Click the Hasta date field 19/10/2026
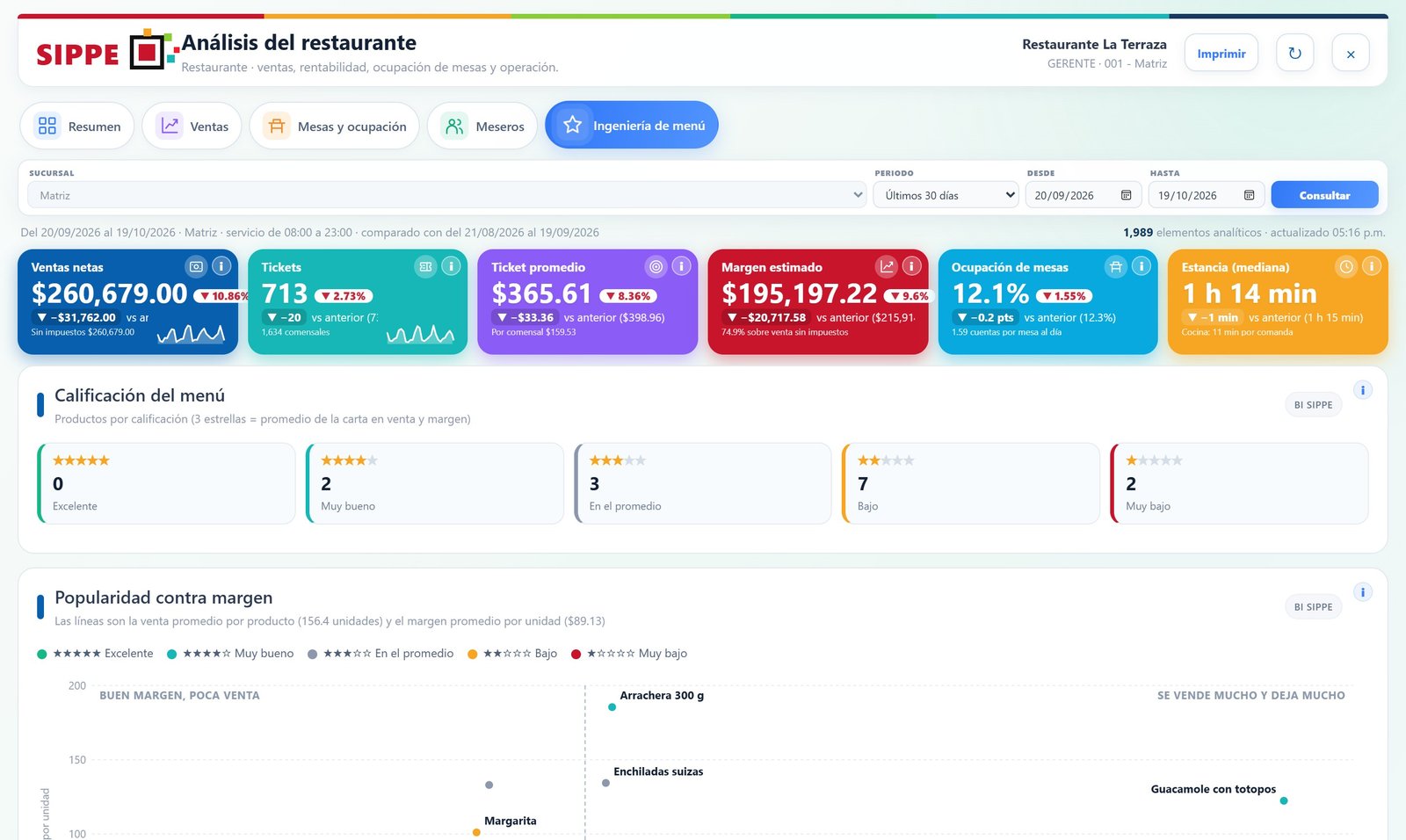Screen dimensions: 1406x840 (x=1207, y=195)
